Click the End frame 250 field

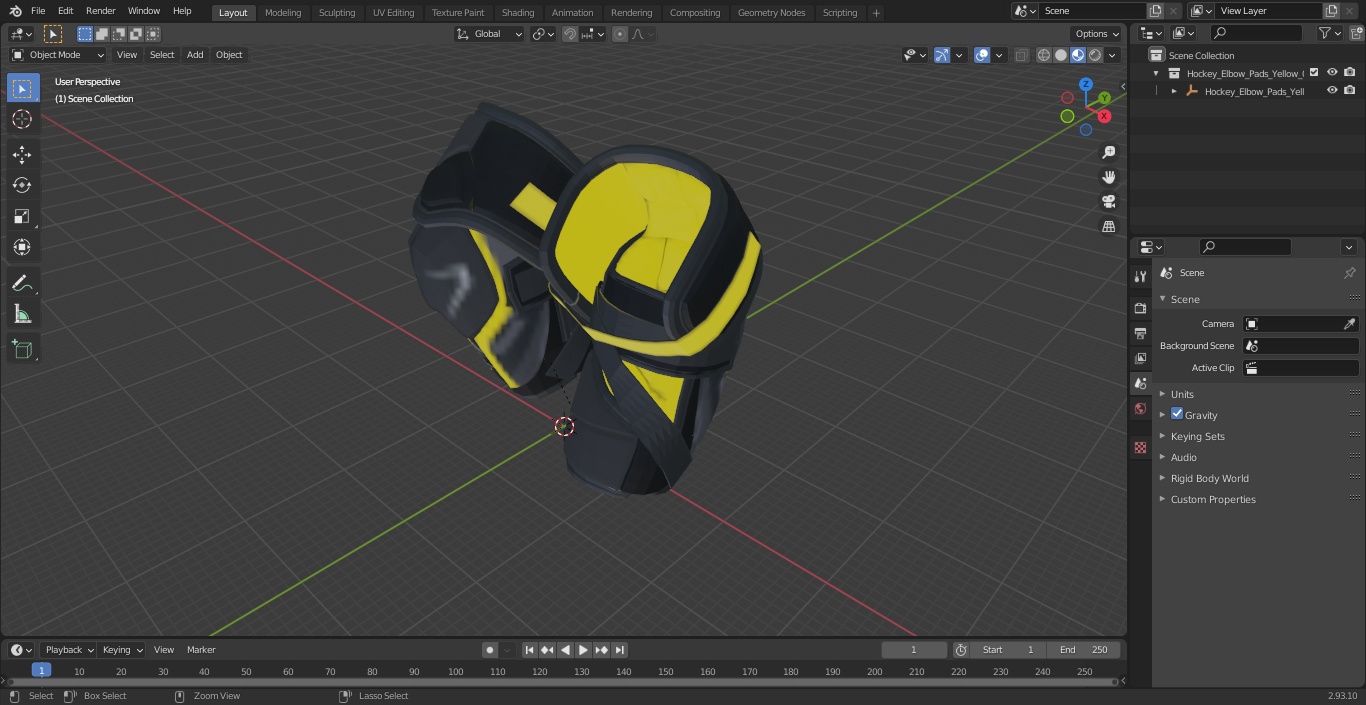(x=1084, y=650)
